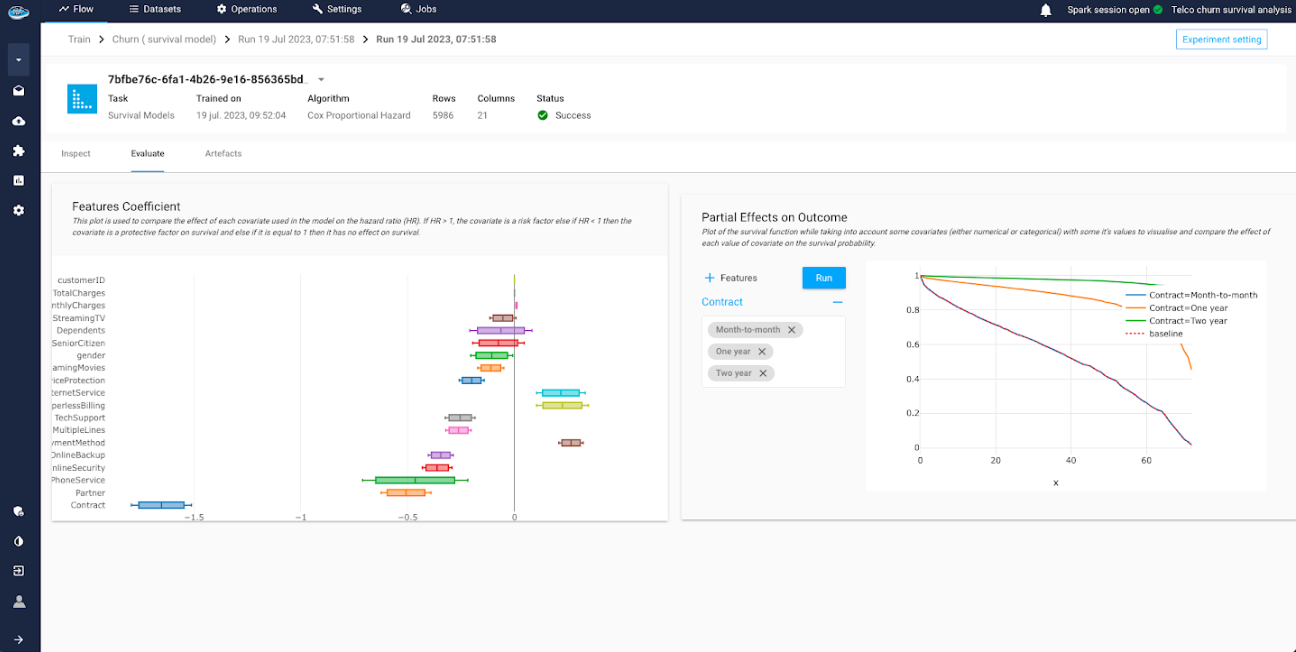Click the logout icon in sidebar
The image size is (1296, 652).
pyautogui.click(x=19, y=571)
